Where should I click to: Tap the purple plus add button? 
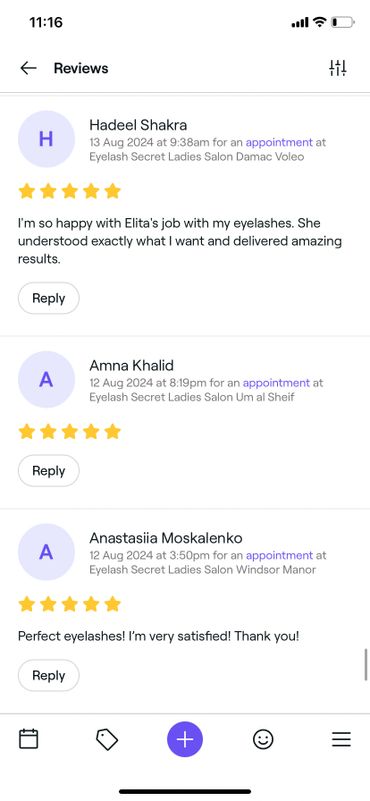[185, 739]
